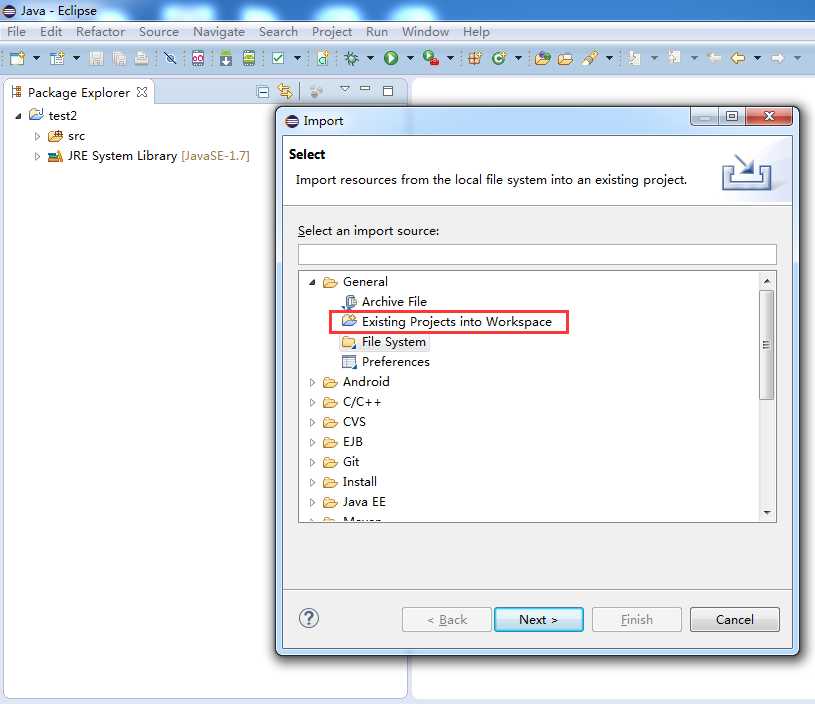Minimize the Package Explorer view

[x=365, y=89]
